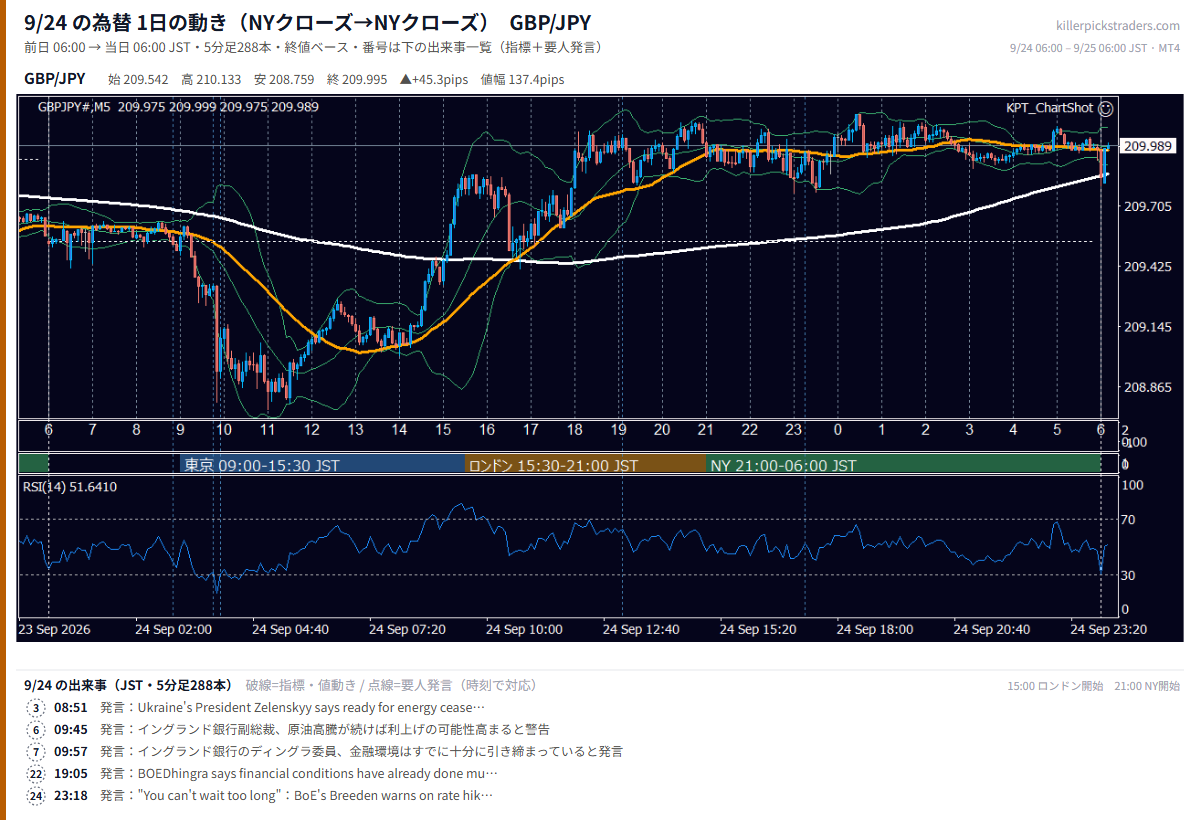
Task: Click the ▲+45.3pips change value
Action: point(436,80)
